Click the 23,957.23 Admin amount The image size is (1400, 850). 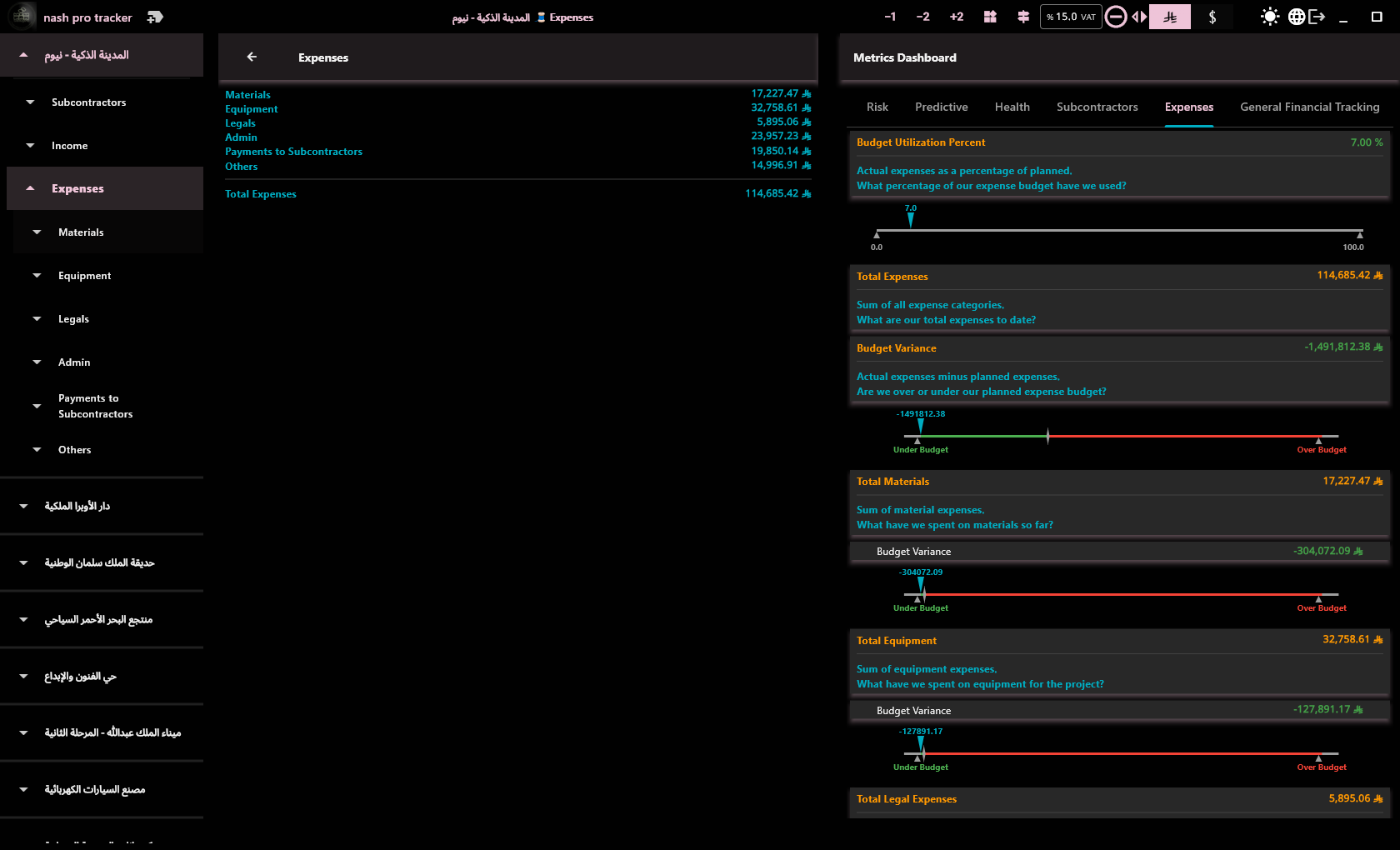click(x=781, y=136)
